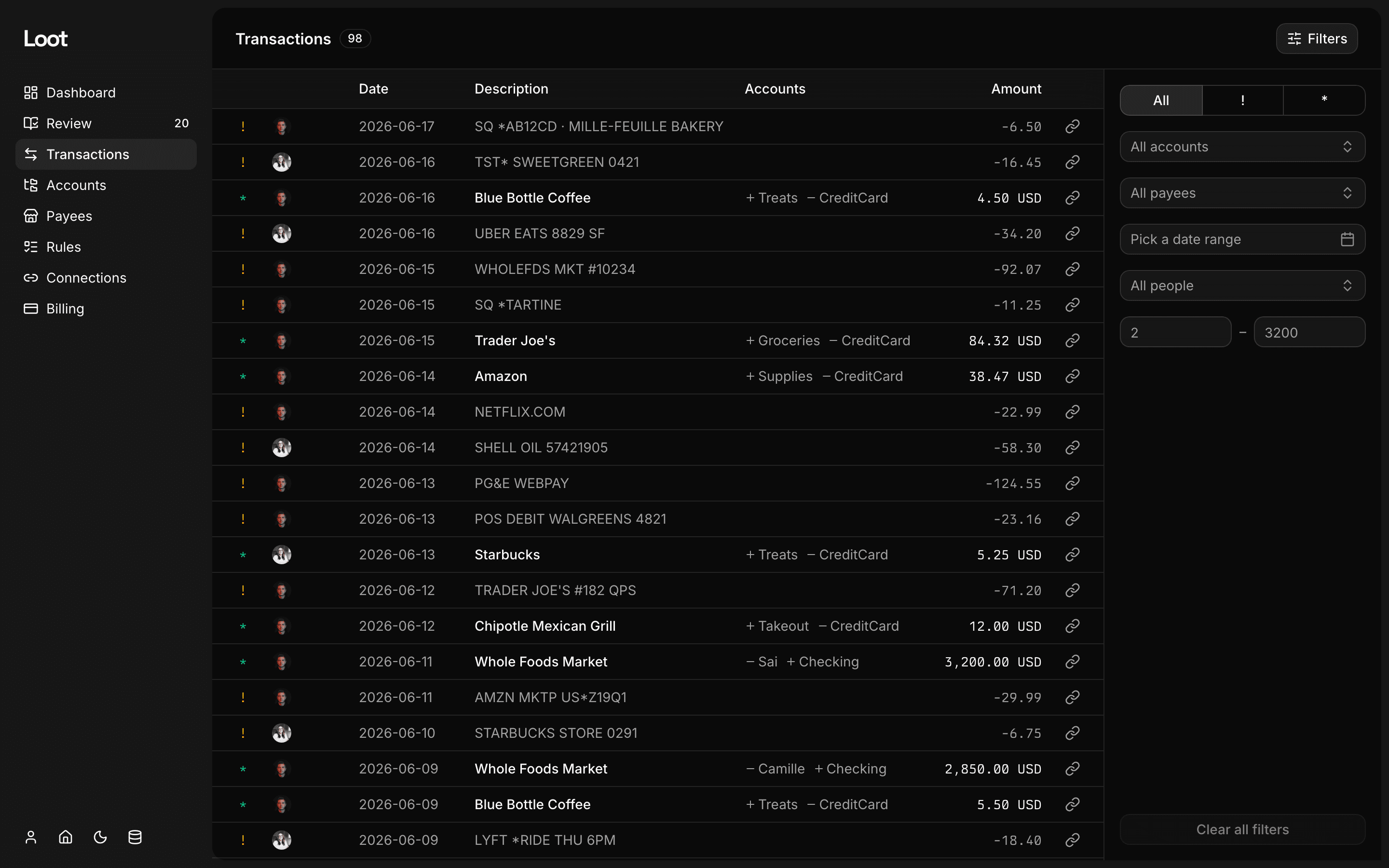Click link icon for Chipotle Mexican Grill row

1073,626
